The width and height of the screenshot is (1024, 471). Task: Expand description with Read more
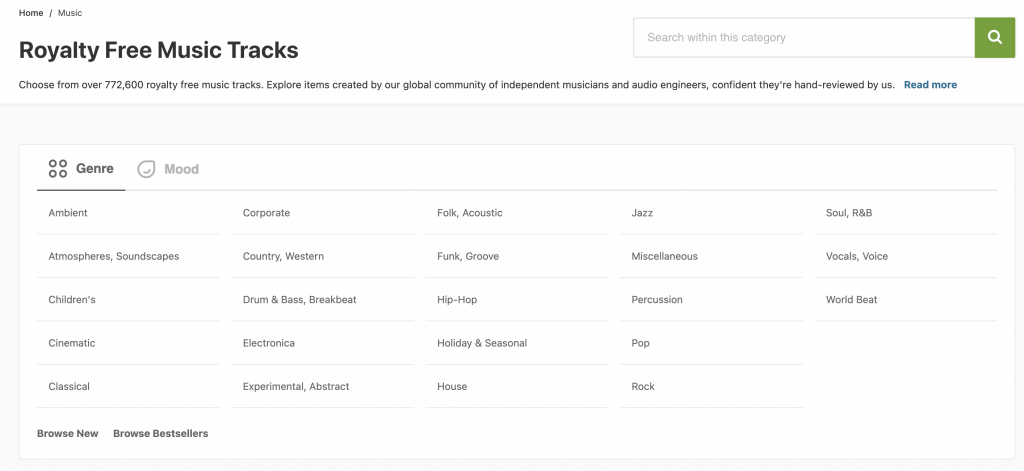tap(930, 85)
